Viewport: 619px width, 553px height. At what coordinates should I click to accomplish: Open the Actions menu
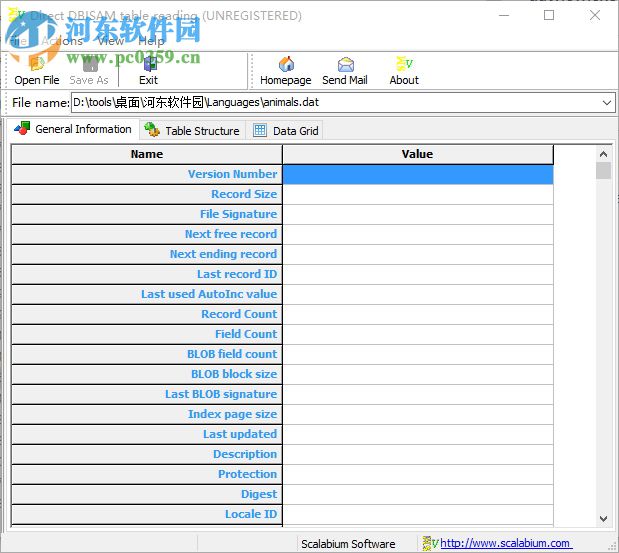(62, 41)
